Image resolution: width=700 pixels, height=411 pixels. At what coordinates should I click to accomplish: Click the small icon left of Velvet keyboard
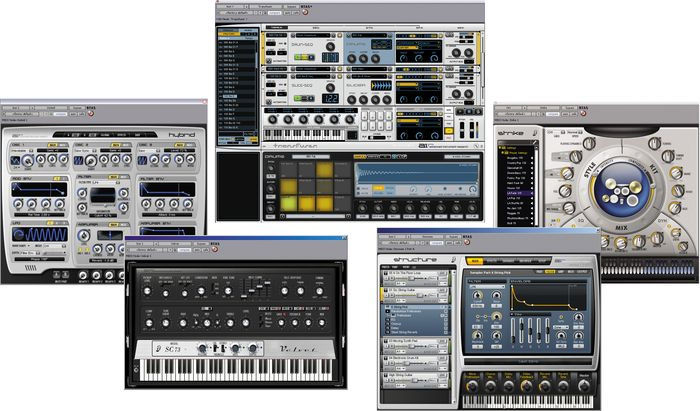[x=136, y=369]
